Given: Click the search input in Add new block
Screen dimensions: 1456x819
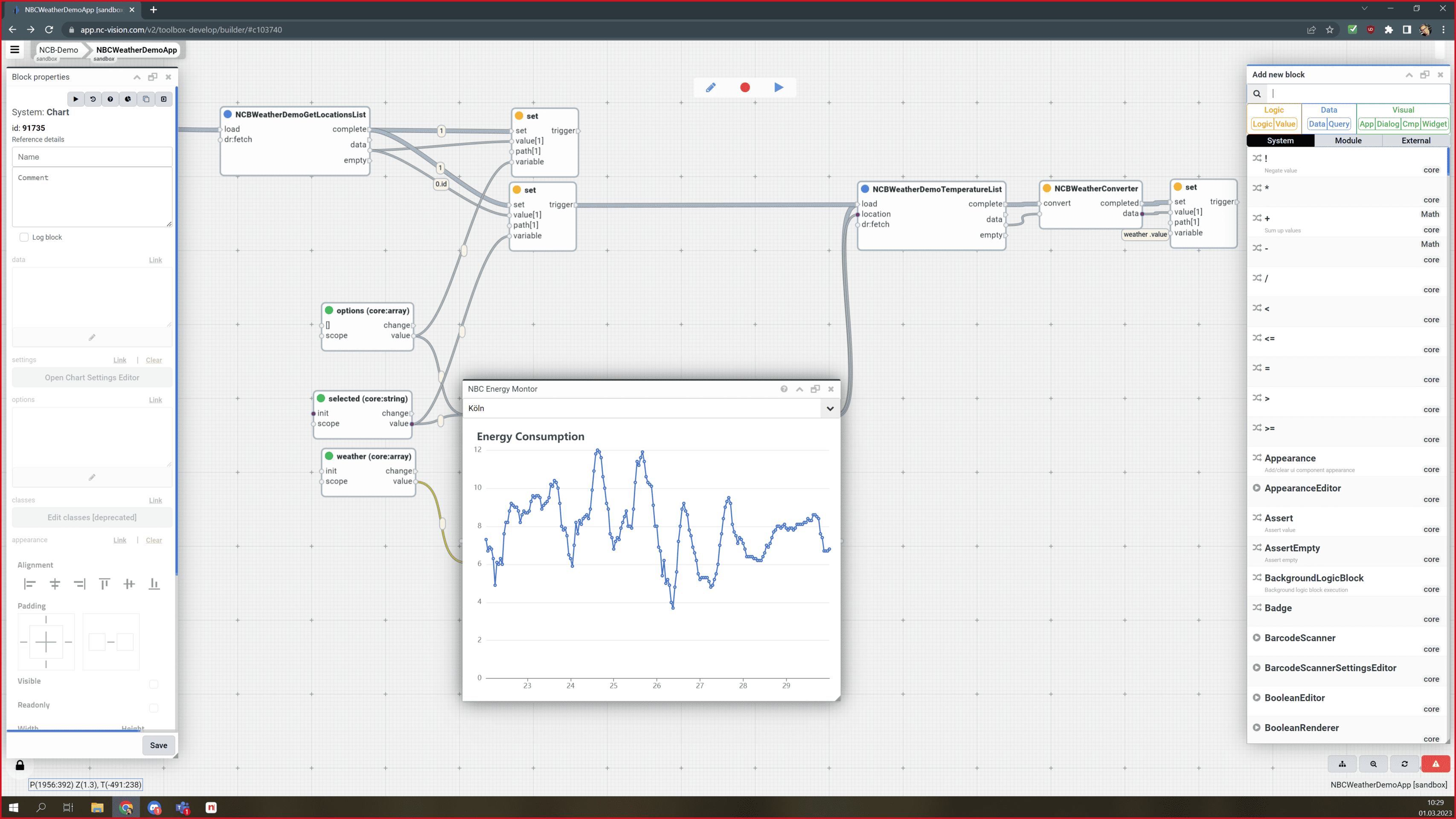Looking at the screenshot, I should tap(1357, 94).
